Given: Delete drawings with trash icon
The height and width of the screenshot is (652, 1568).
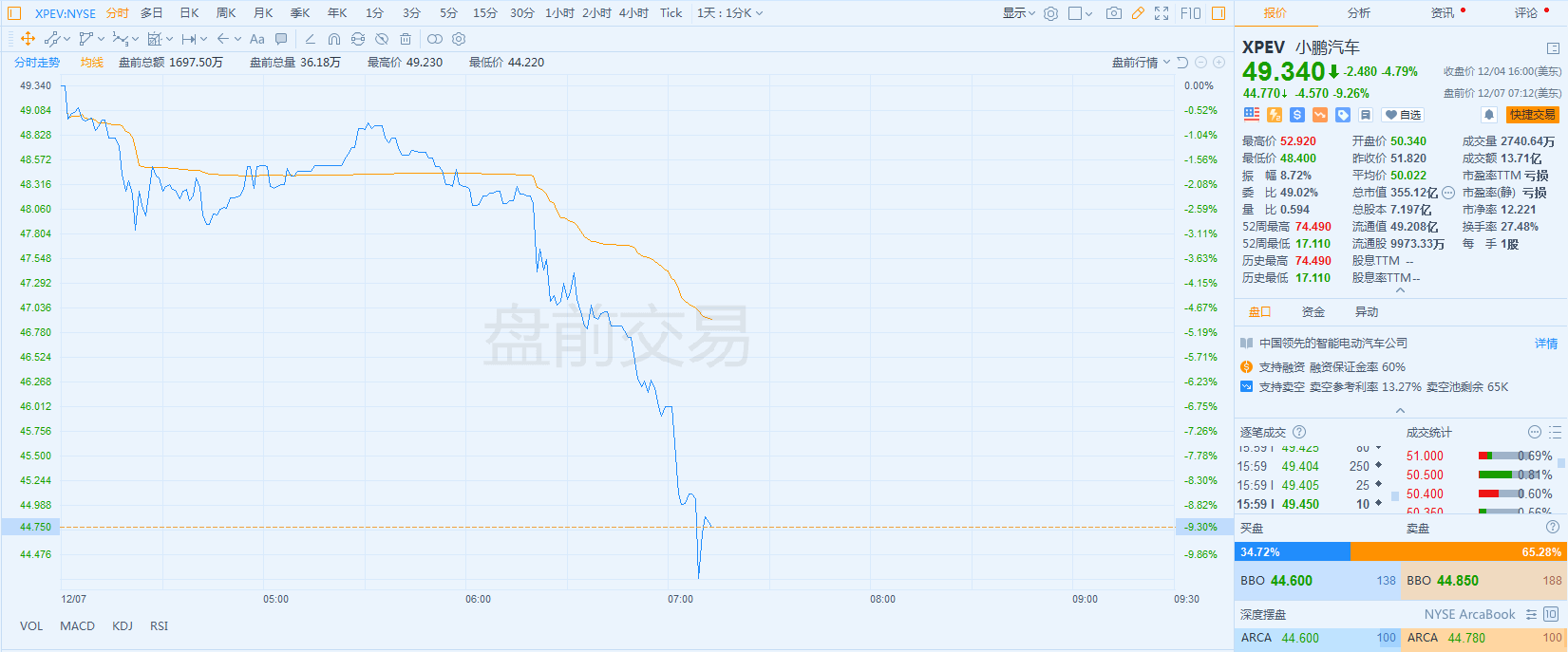Looking at the screenshot, I should pos(406,39).
